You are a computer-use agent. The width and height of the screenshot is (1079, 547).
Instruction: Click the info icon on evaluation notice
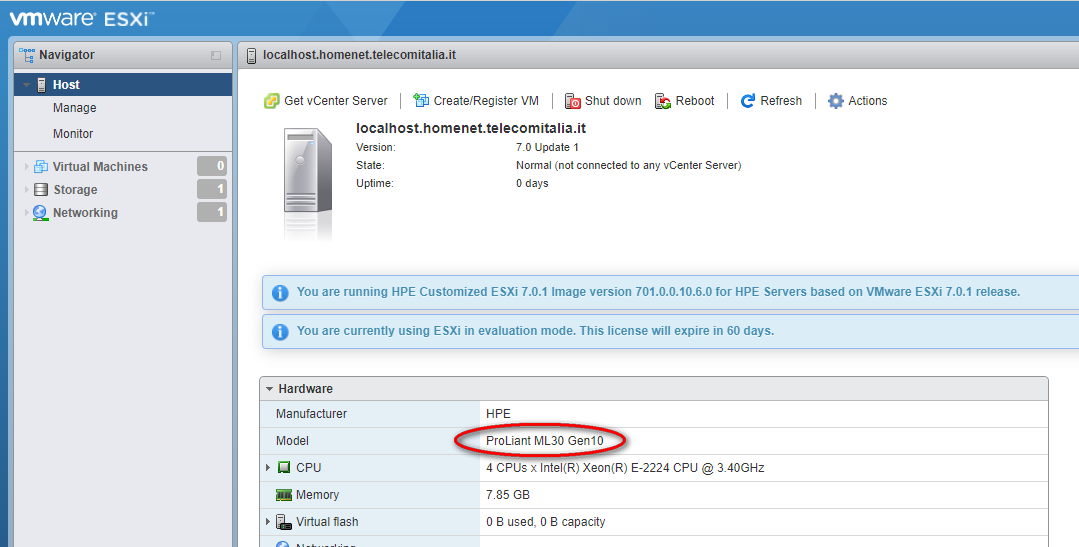(x=280, y=332)
